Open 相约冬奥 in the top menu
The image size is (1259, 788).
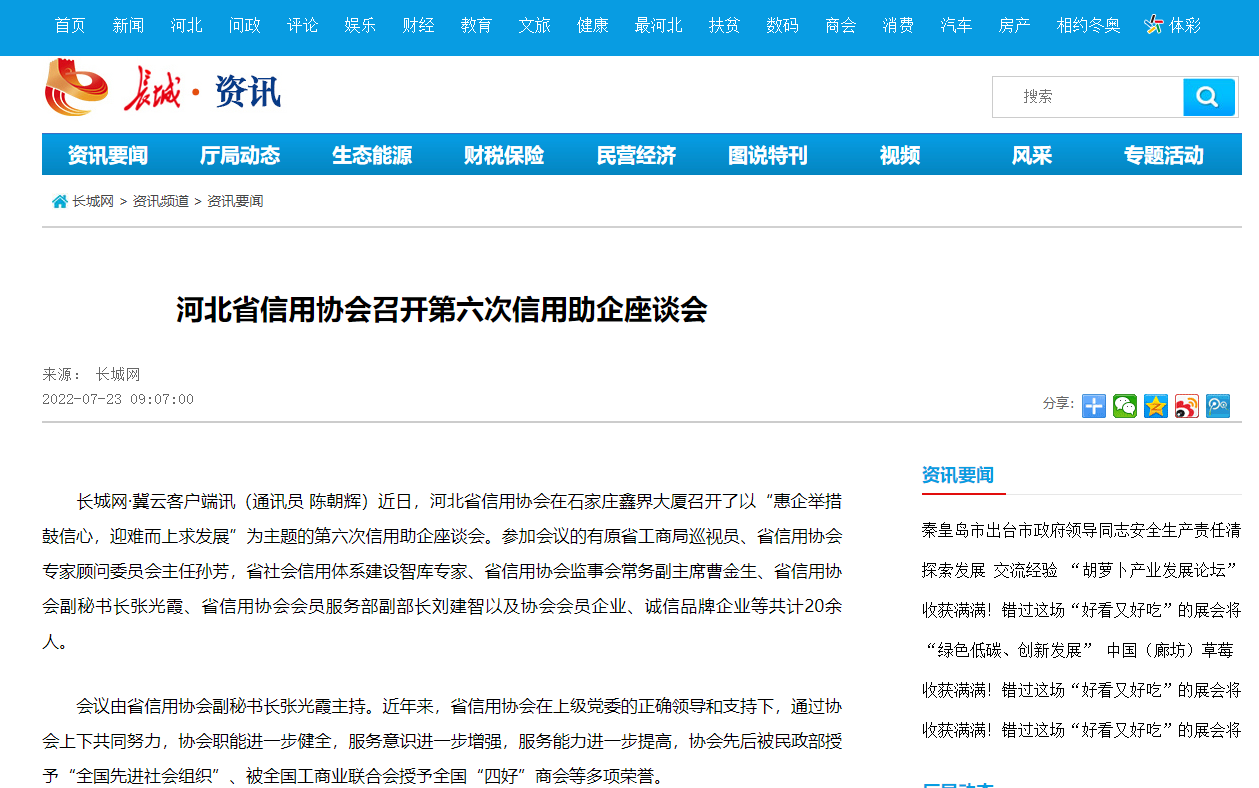1088,26
